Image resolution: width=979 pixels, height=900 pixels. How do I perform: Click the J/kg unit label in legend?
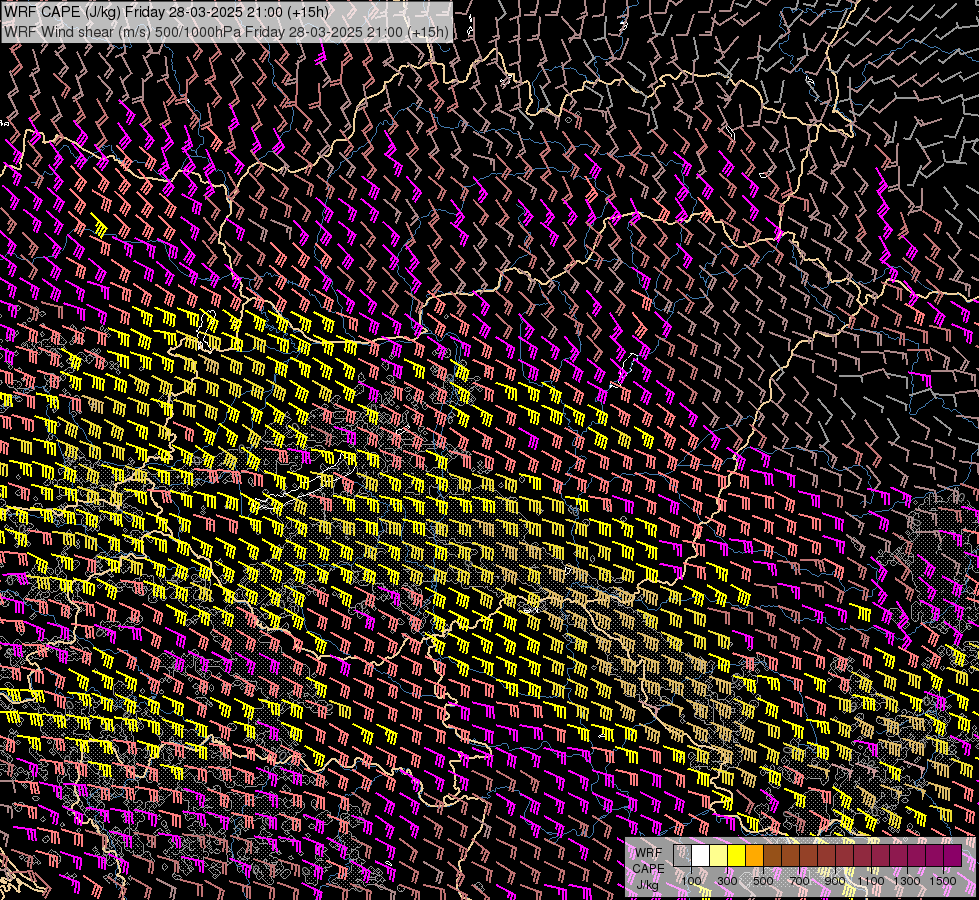point(648,884)
